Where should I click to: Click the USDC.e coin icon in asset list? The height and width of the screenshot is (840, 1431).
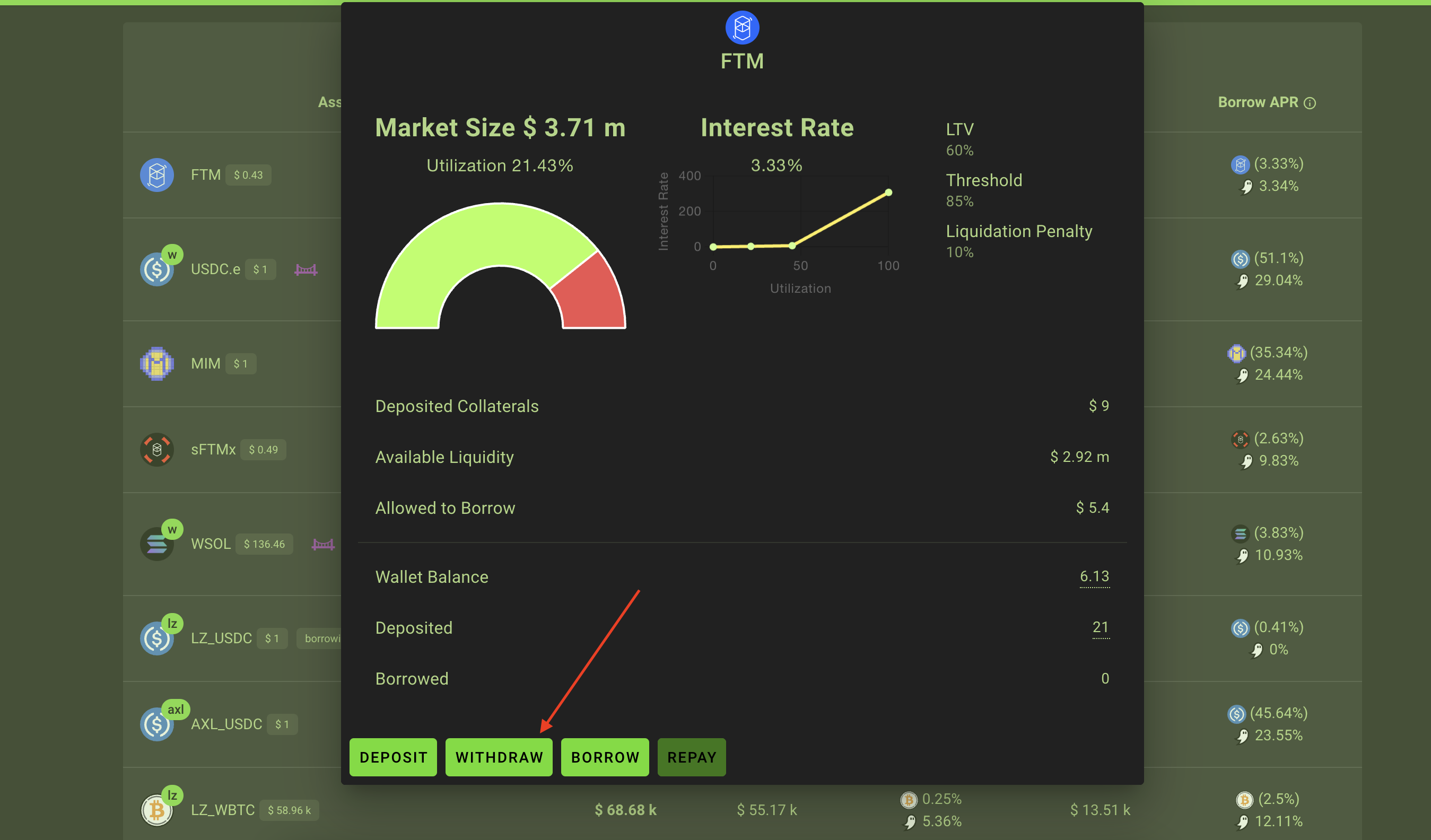[156, 269]
